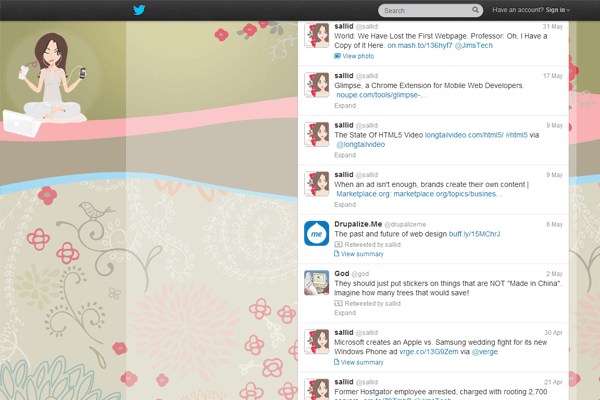This screenshot has width=600, height=400.
Task: Open the longtailvideo.com/html5 link
Action: pos(464,135)
